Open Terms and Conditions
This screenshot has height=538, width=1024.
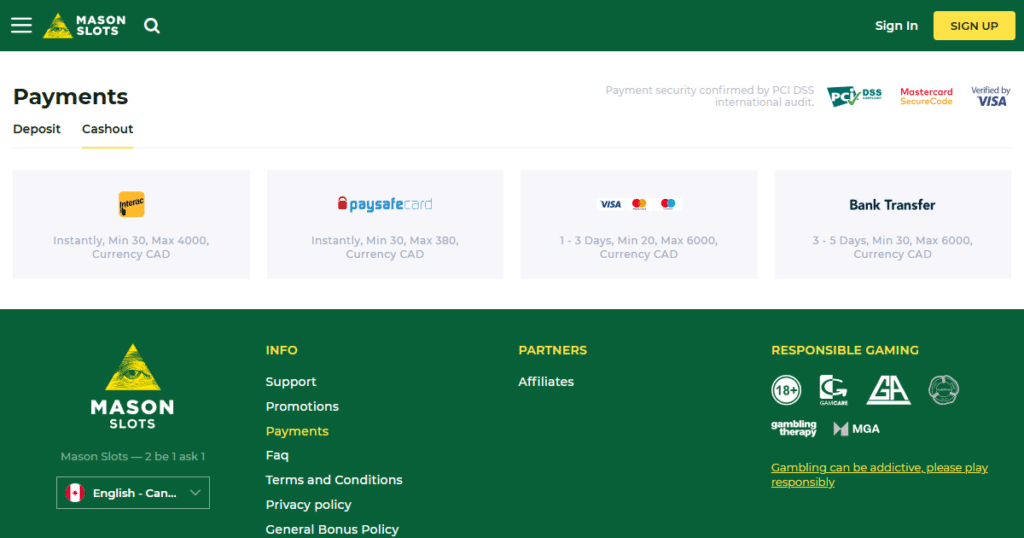pyautogui.click(x=334, y=480)
